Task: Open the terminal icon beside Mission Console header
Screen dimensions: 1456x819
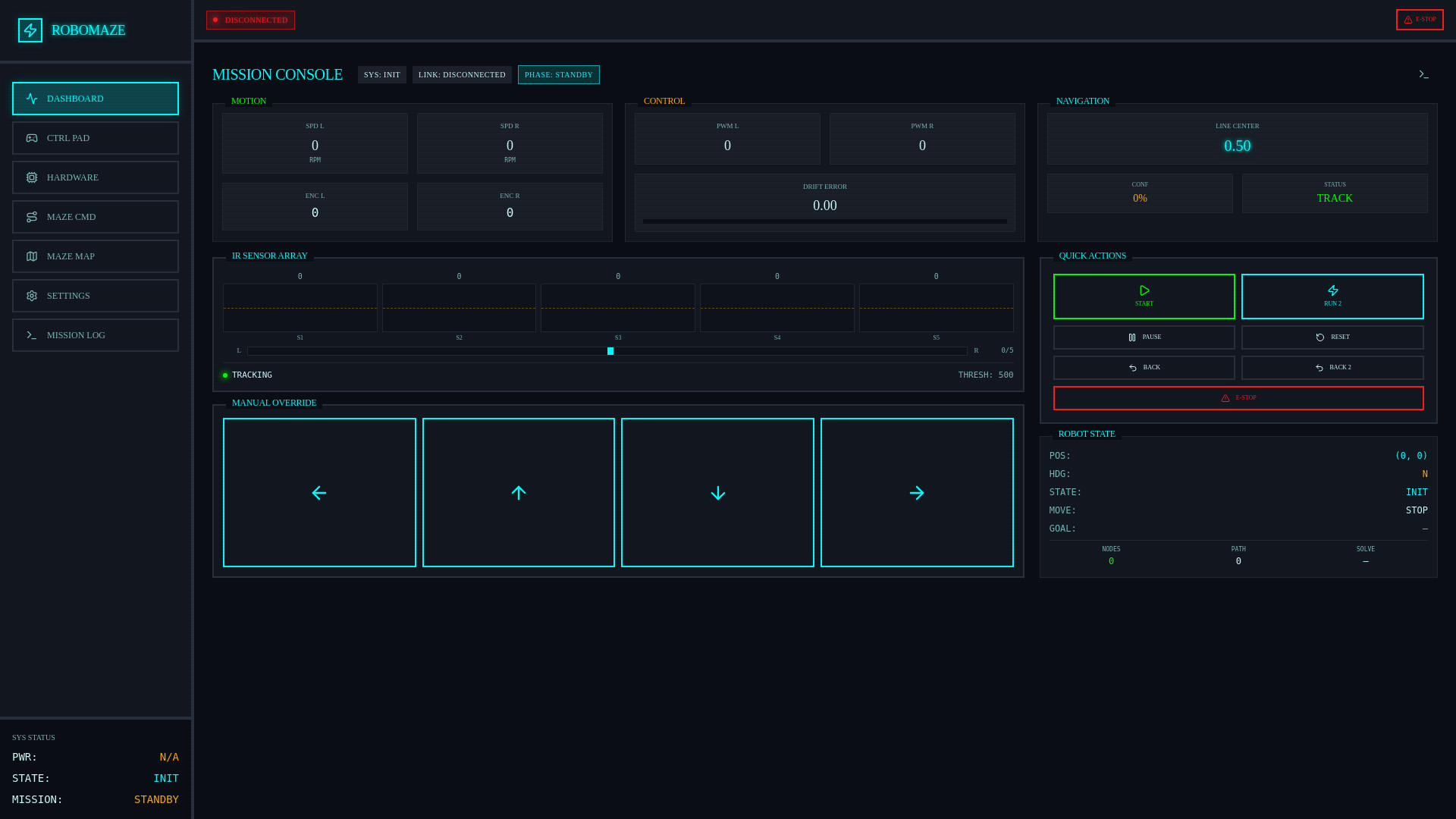Action: click(x=1423, y=74)
